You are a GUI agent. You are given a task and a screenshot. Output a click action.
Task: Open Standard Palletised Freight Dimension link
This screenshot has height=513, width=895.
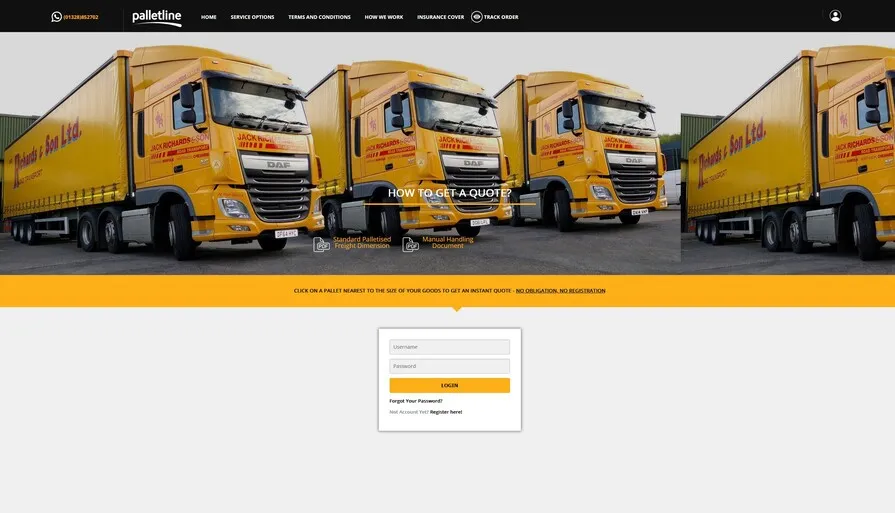tap(362, 243)
